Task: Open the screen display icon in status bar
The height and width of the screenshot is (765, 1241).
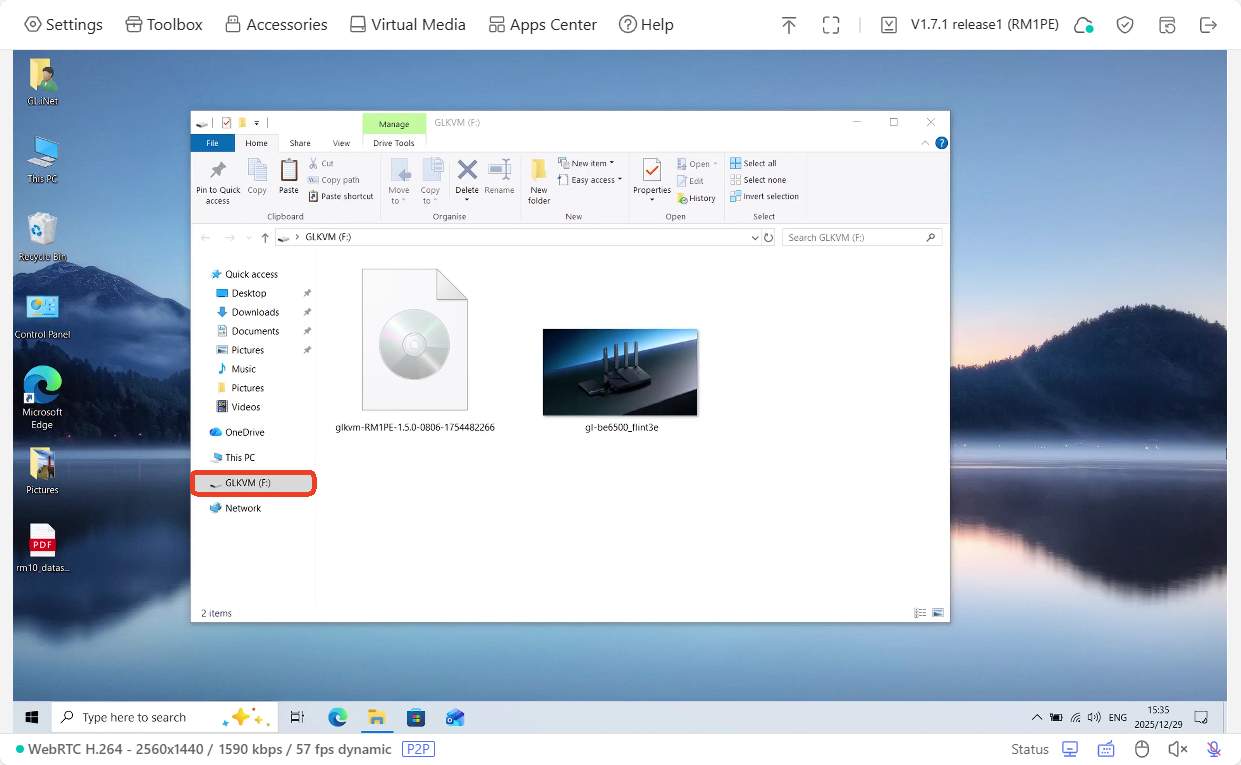Action: [1069, 748]
